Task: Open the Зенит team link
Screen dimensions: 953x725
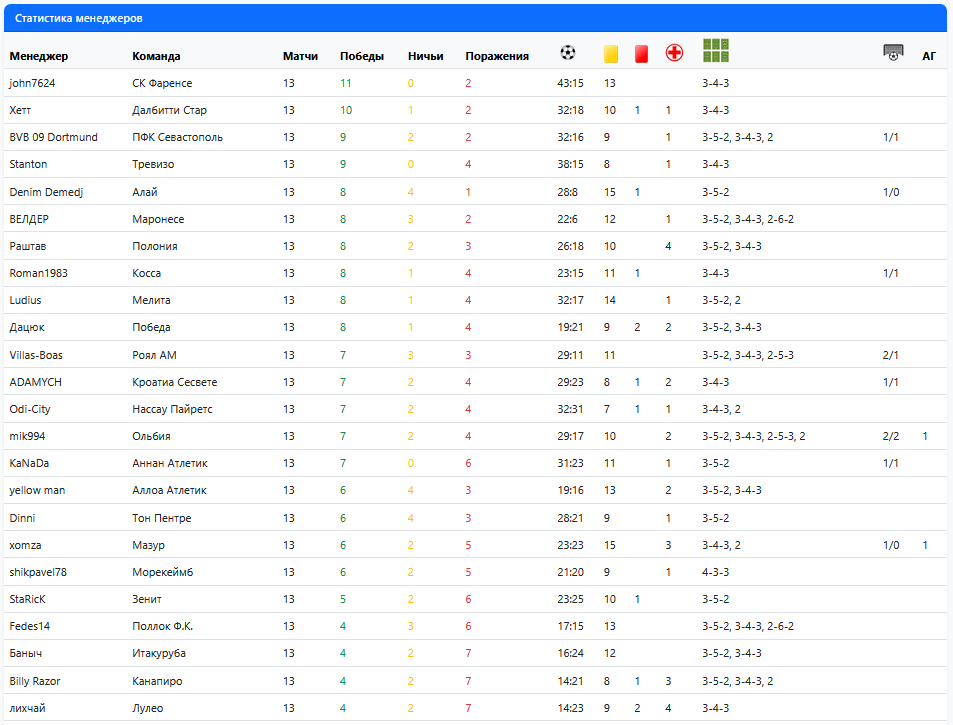Action: tap(147, 599)
